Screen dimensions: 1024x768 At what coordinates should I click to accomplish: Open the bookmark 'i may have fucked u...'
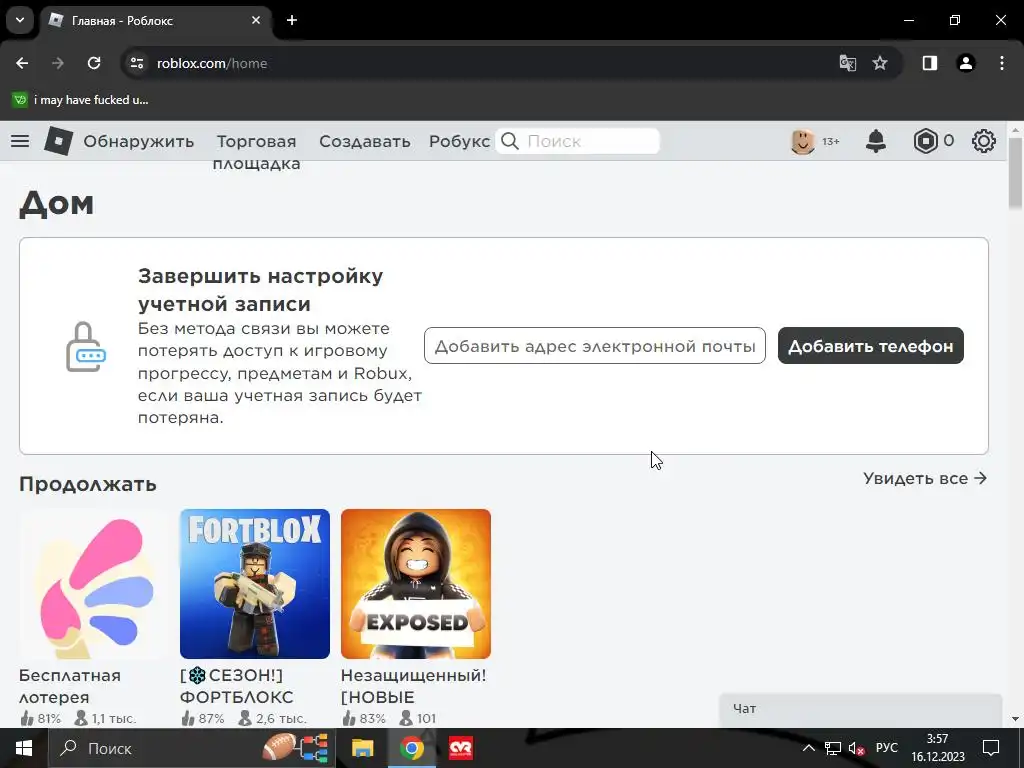point(80,100)
